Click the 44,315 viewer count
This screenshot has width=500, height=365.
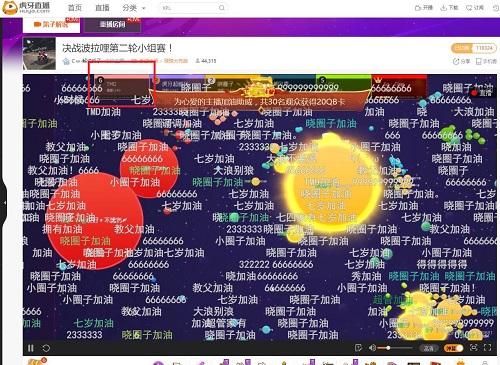click(x=206, y=61)
